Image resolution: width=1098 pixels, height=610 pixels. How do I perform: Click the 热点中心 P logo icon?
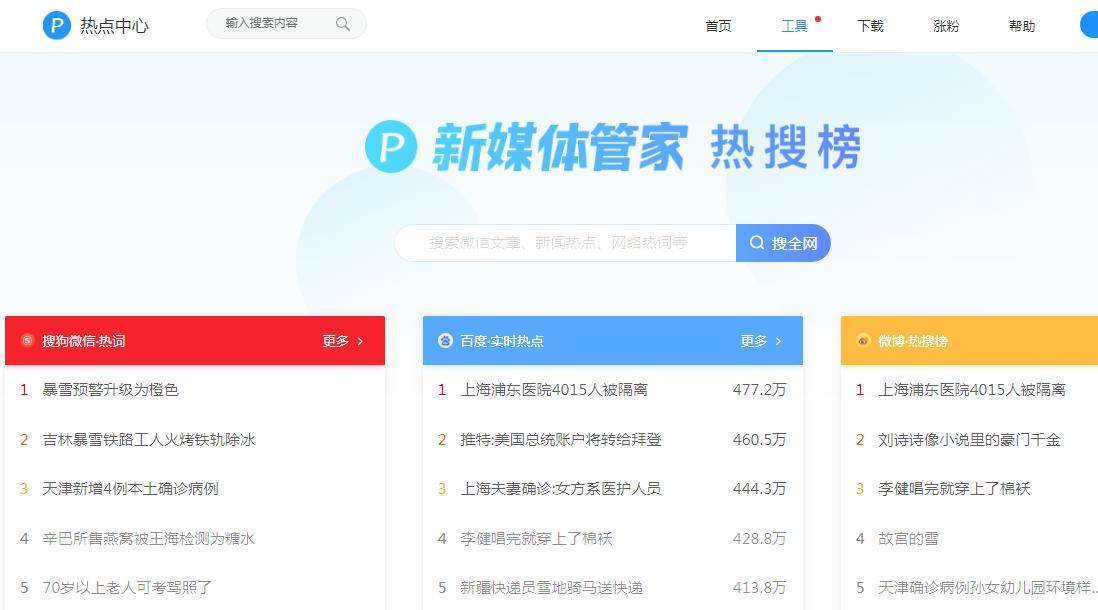(x=57, y=26)
